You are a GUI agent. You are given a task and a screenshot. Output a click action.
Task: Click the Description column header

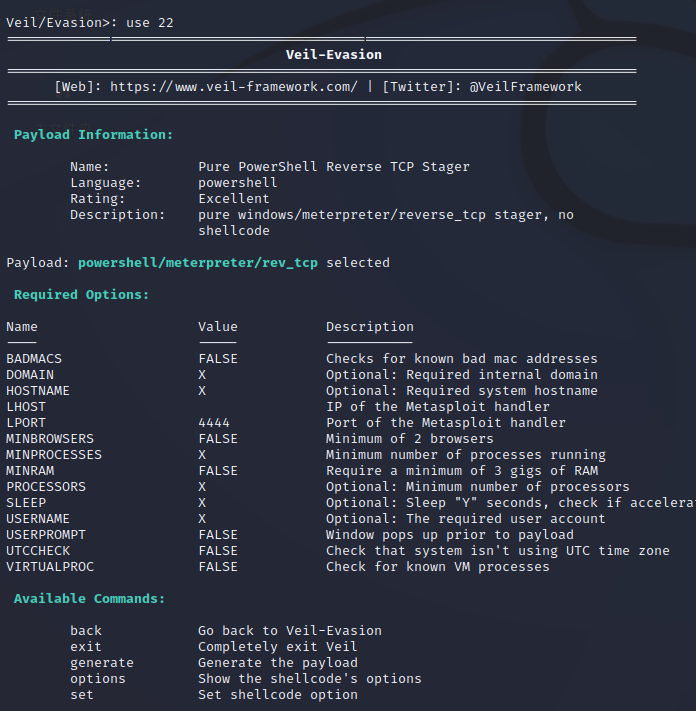(370, 326)
